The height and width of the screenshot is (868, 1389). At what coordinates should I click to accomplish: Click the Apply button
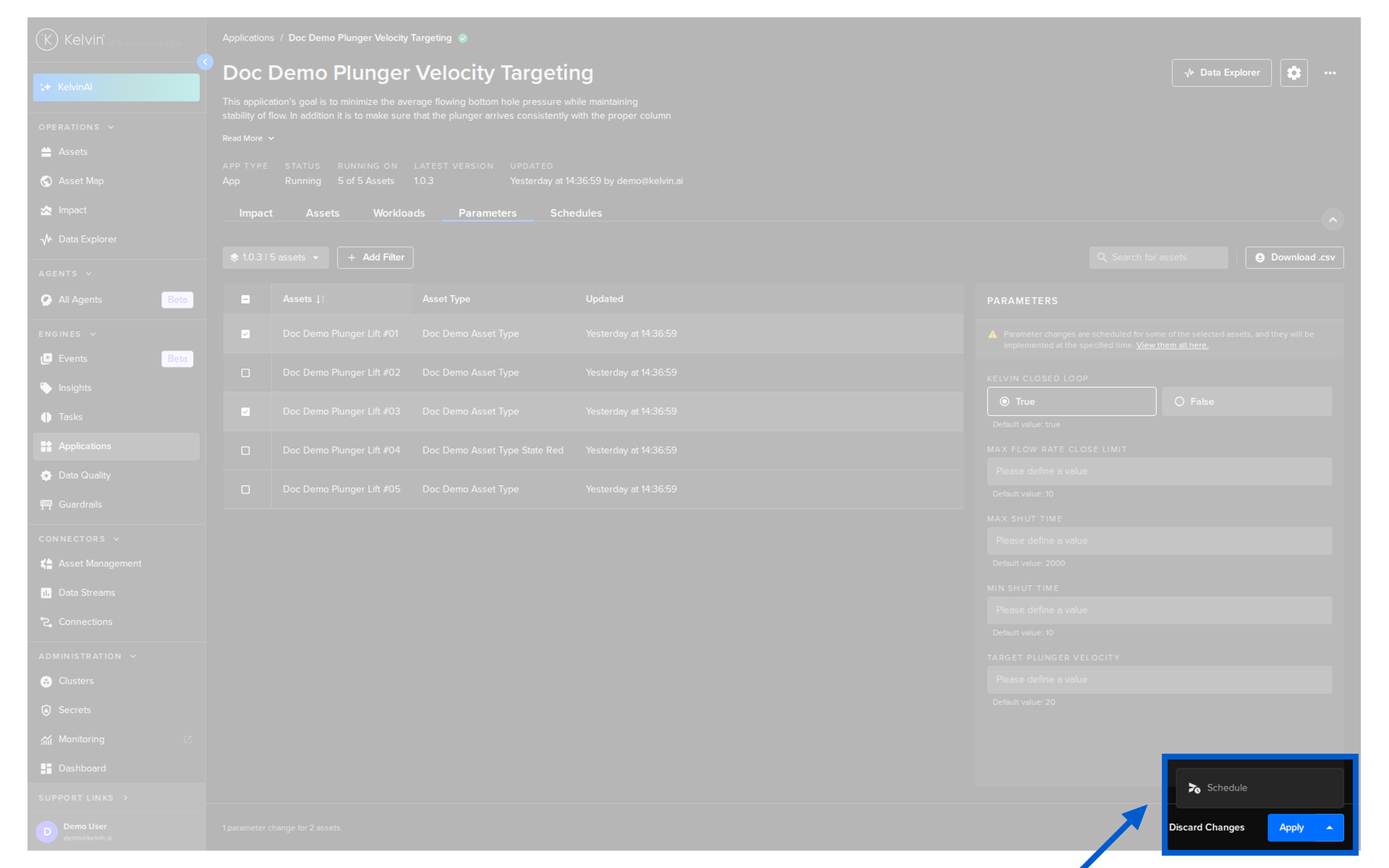click(x=1291, y=827)
